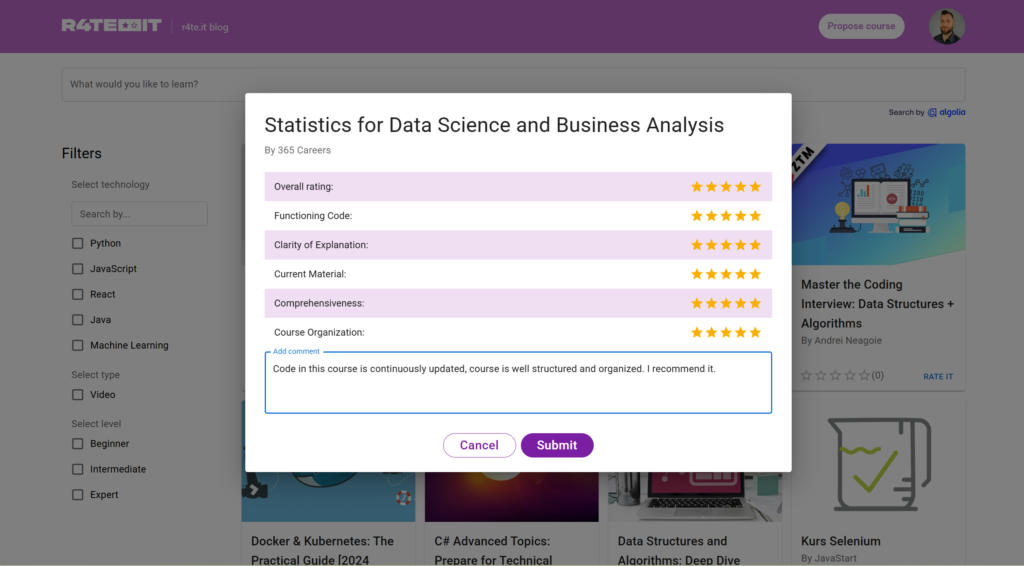Focus the technology Search by field
The height and width of the screenshot is (566, 1024).
[139, 214]
